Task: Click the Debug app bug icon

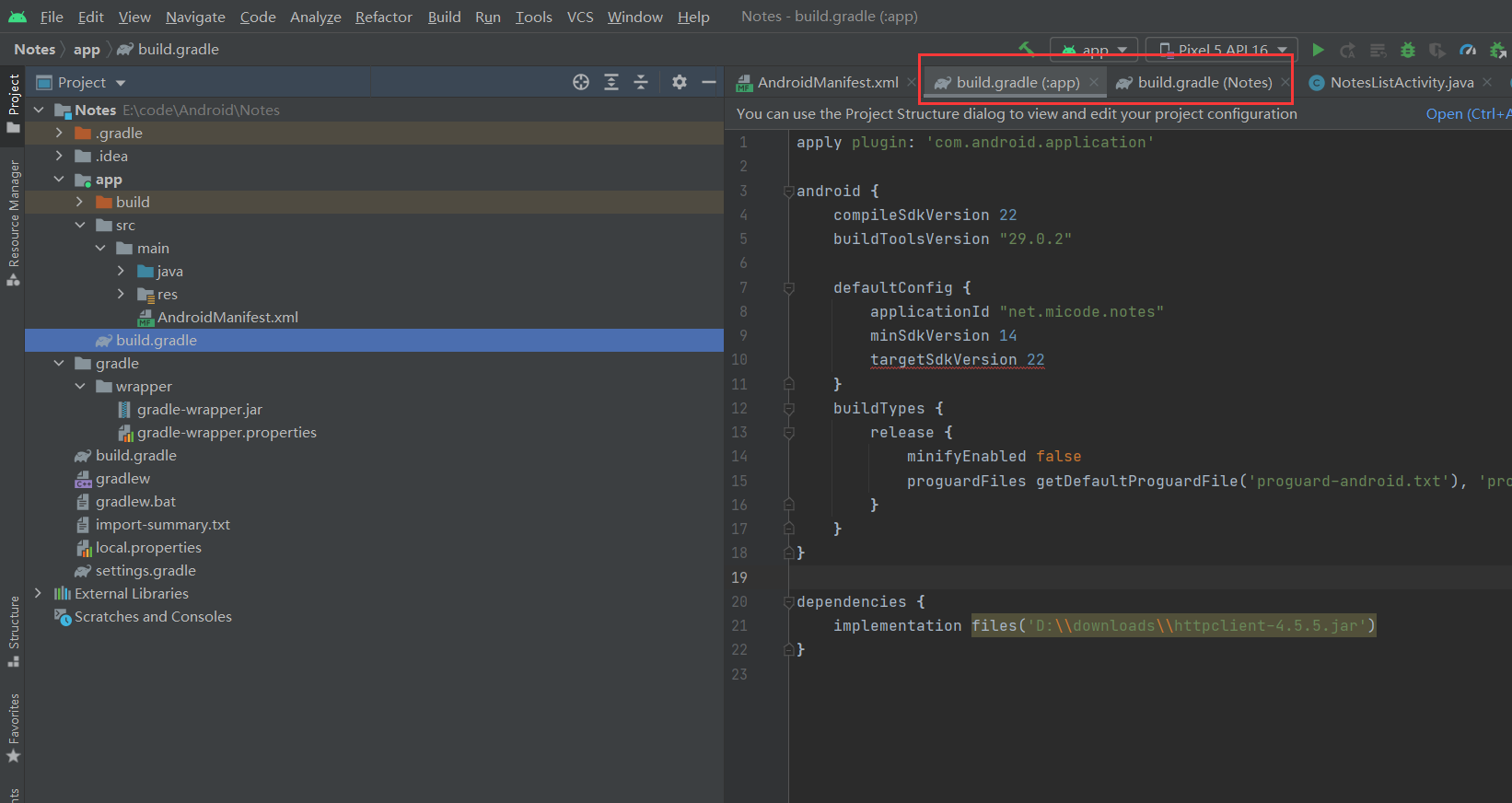Action: [1407, 50]
